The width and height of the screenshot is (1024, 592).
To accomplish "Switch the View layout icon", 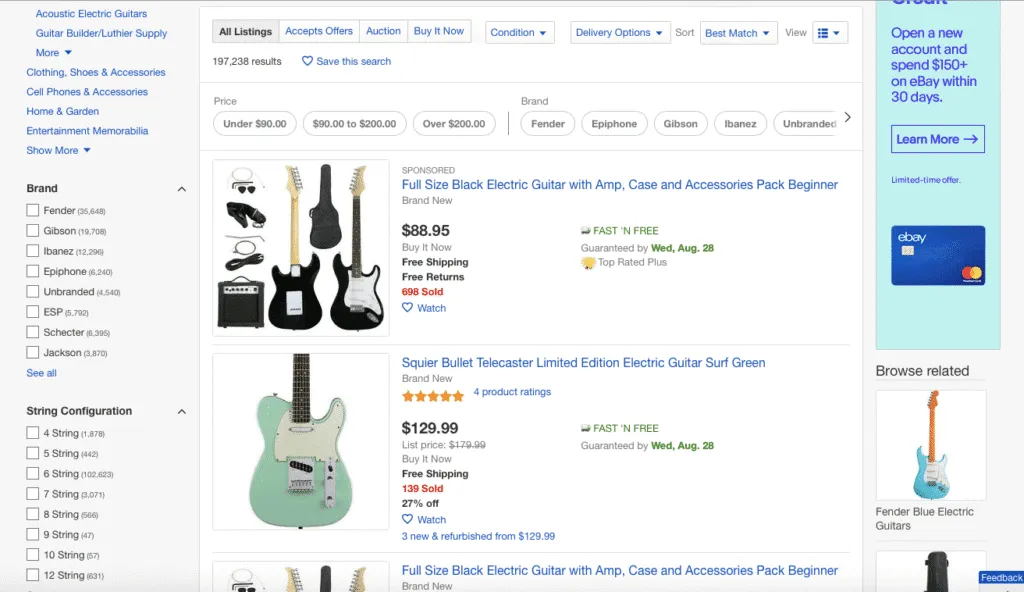I will [x=830, y=31].
